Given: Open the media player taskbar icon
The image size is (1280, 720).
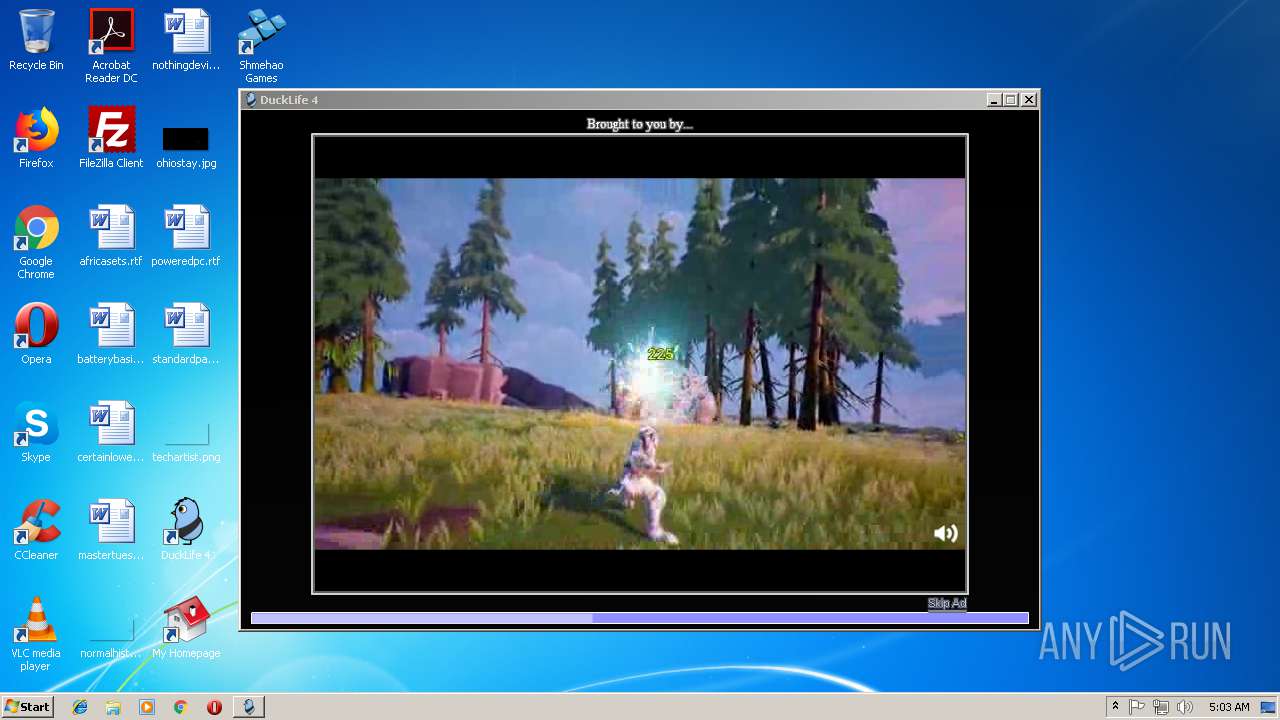Looking at the screenshot, I should tap(147, 707).
